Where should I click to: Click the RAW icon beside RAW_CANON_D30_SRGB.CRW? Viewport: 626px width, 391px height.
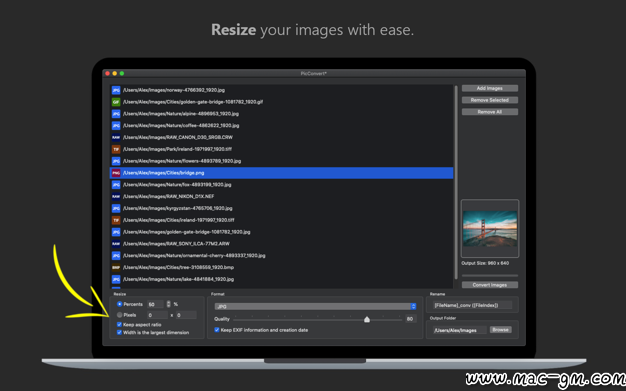click(116, 137)
